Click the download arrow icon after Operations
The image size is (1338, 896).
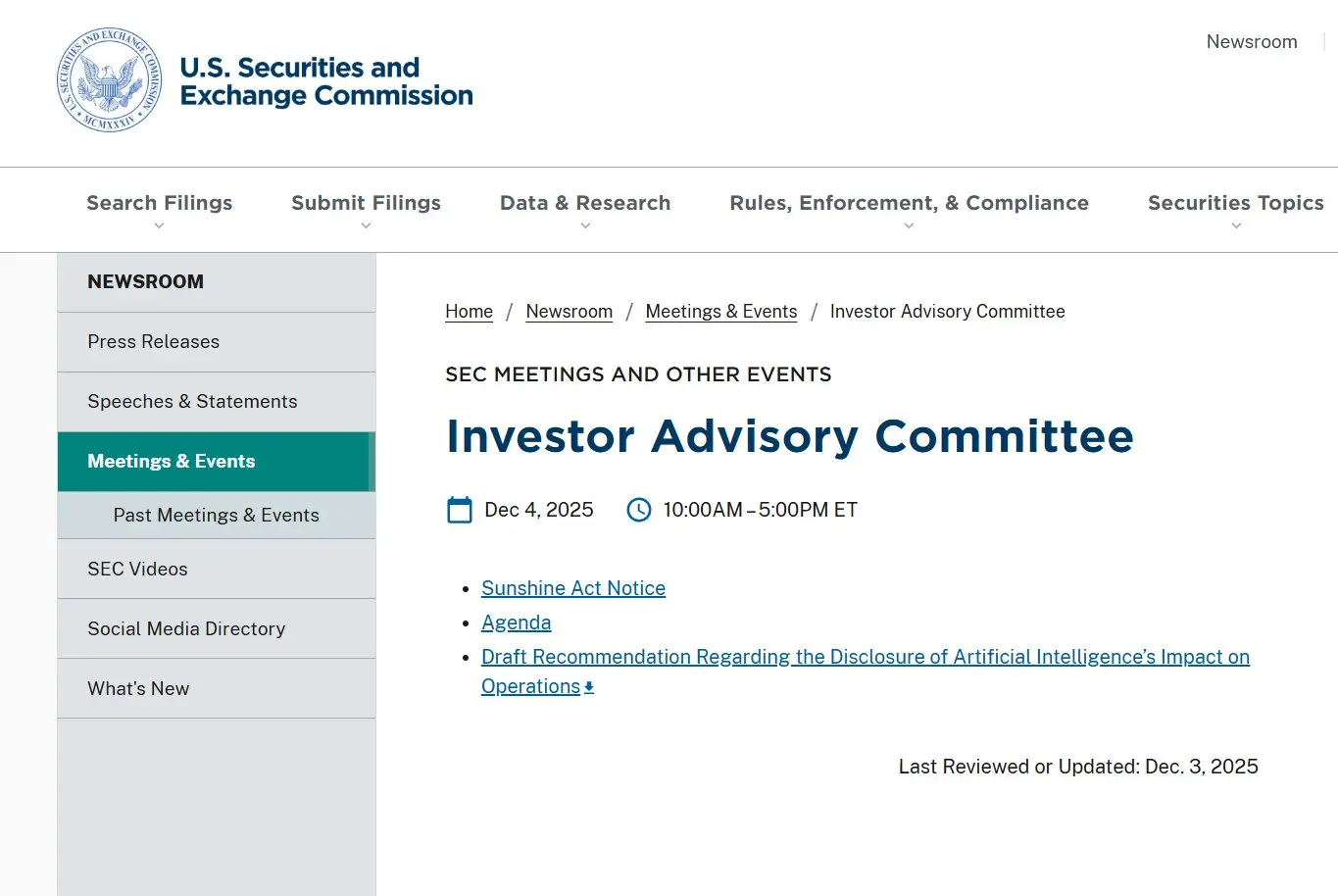[589, 688]
